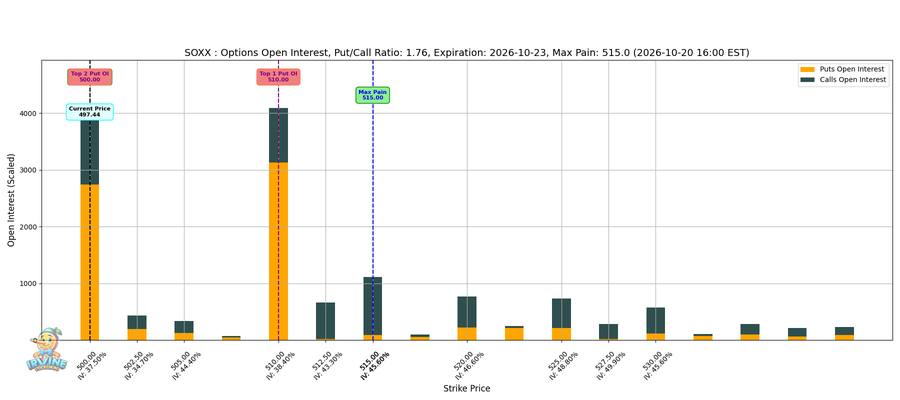Screen dimensions: 900x400
Task: Click the chart title text
Action: pyautogui.click(x=467, y=53)
